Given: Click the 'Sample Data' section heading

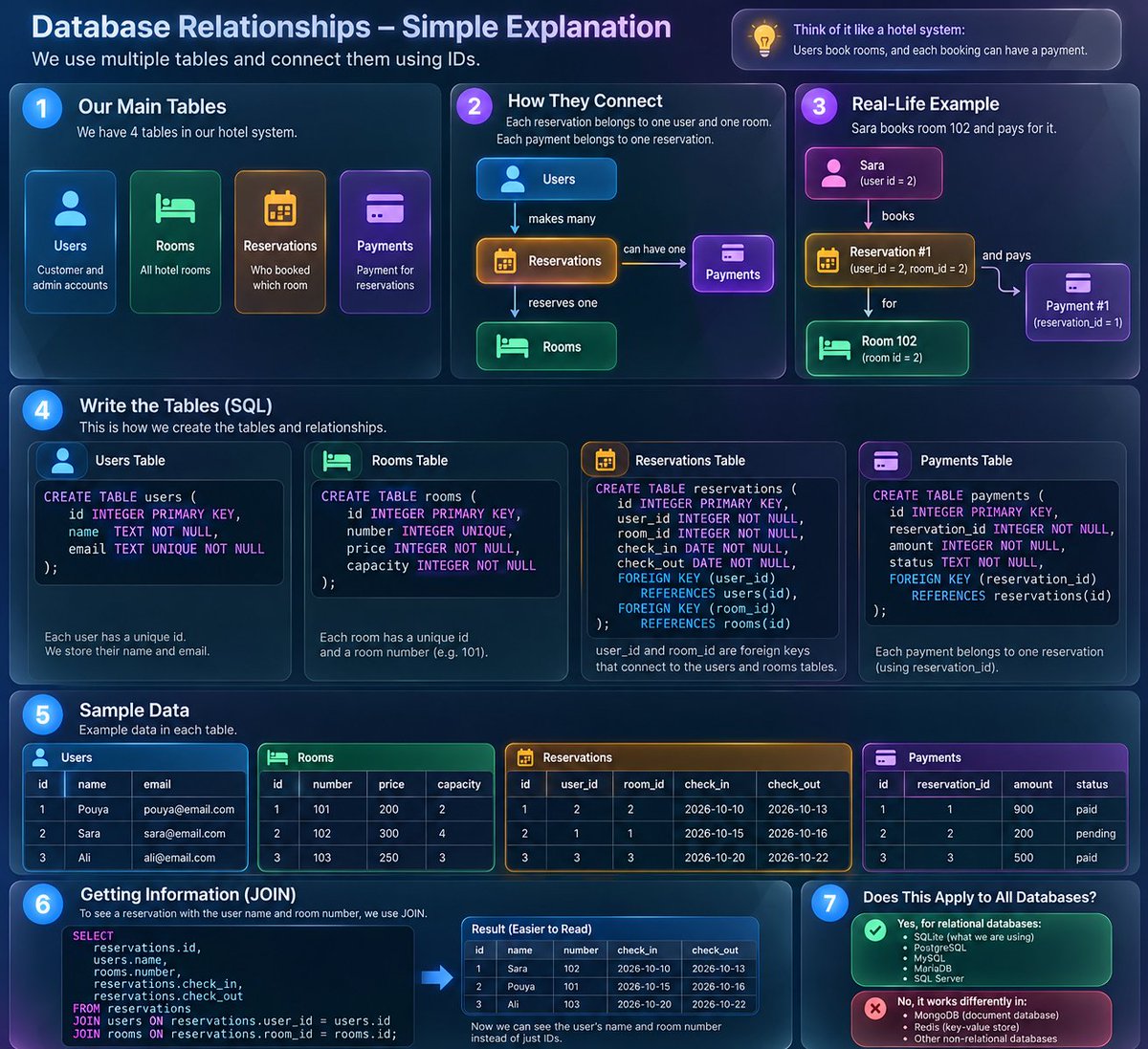Looking at the screenshot, I should 134,710.
